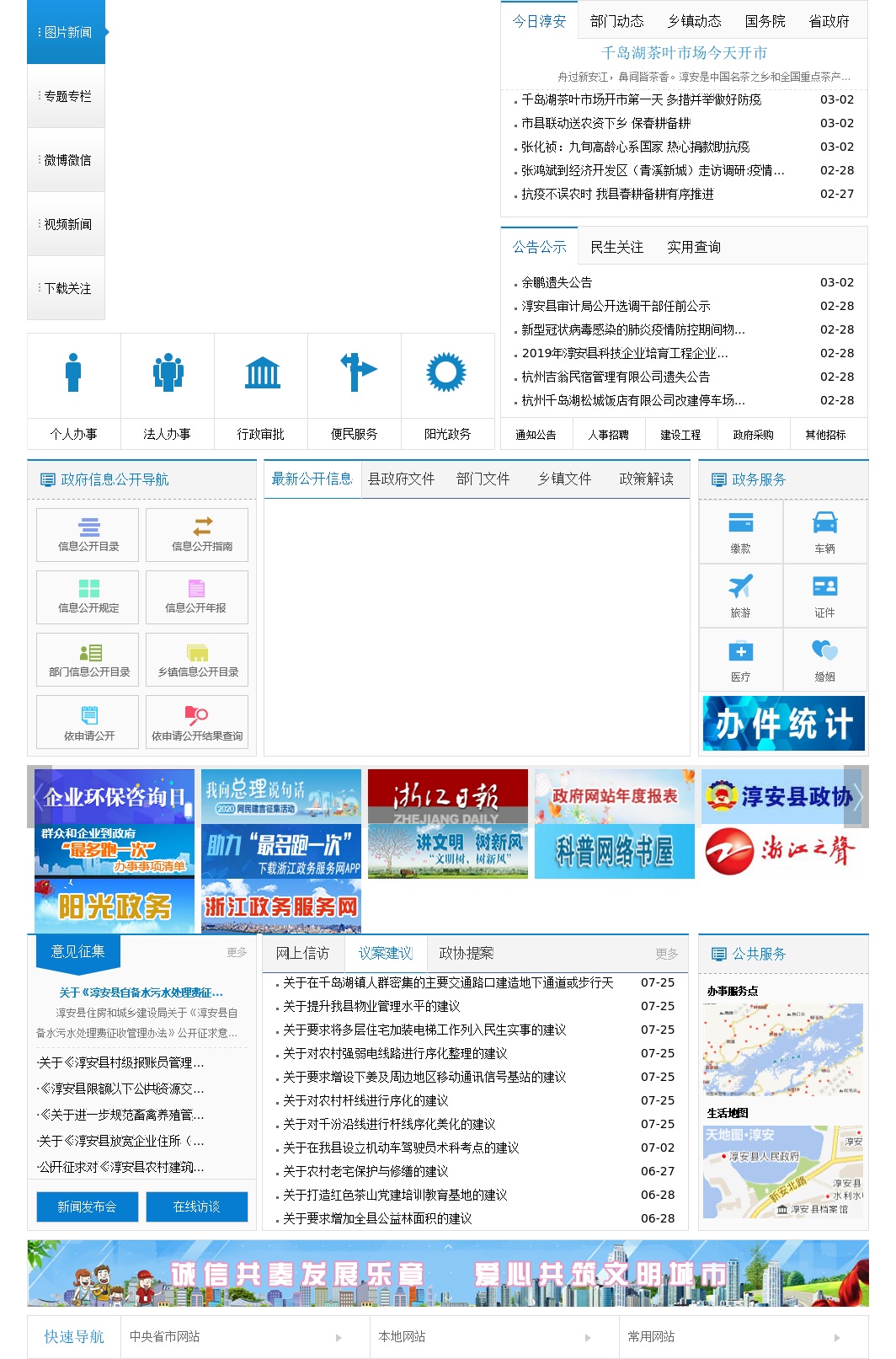Switch to the 网上信访 tab
Viewport: 896px width, 1359px height.
(x=302, y=953)
